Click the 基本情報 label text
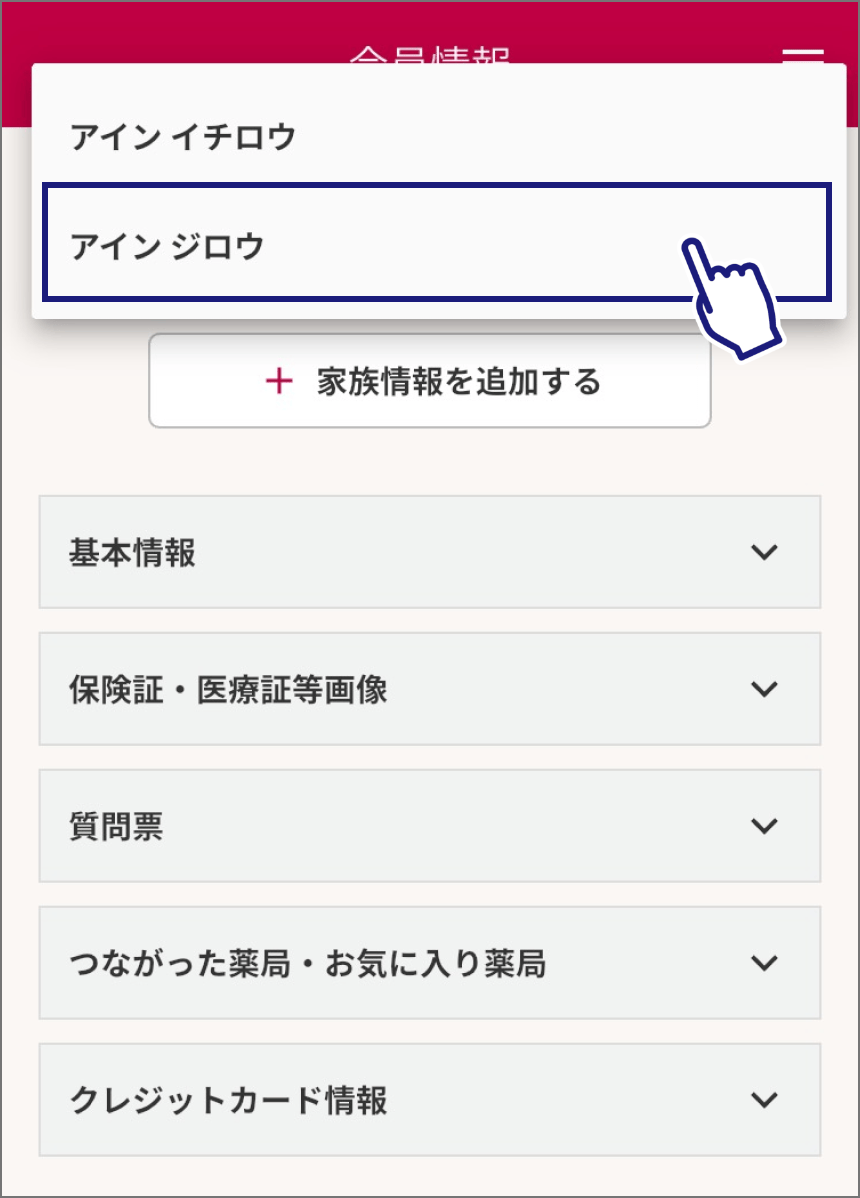 [132, 553]
